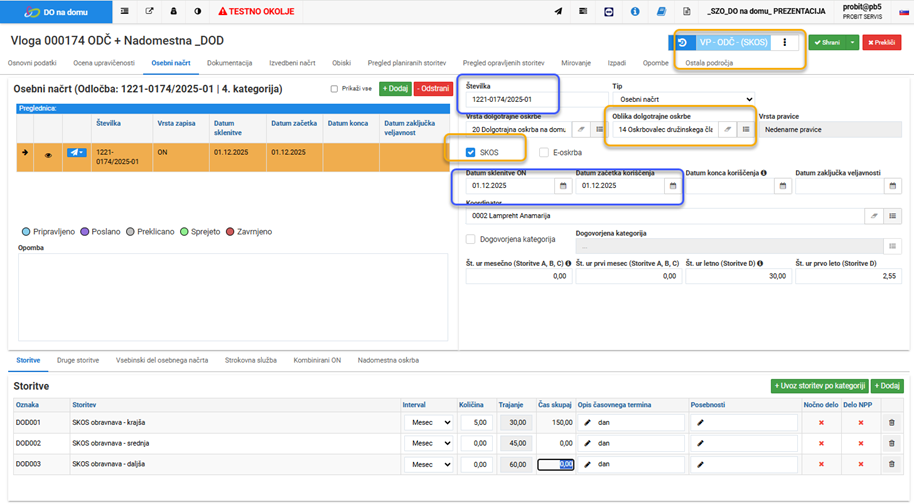Click the Uvoz storitev po kategoriji button
914x504 pixels.
pyautogui.click(x=820, y=386)
